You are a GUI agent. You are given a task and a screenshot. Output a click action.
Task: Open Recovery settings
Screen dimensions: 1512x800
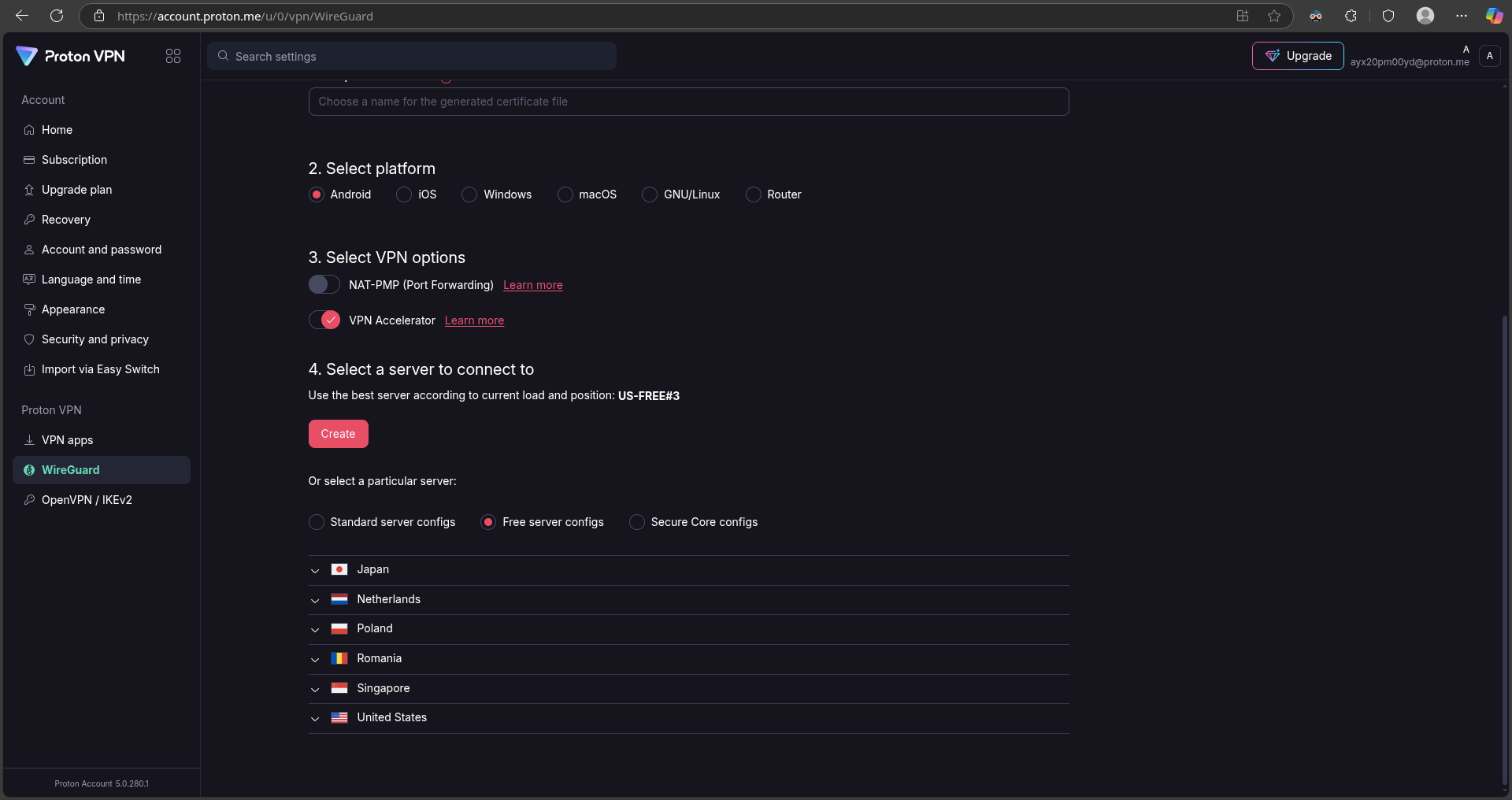(102, 220)
